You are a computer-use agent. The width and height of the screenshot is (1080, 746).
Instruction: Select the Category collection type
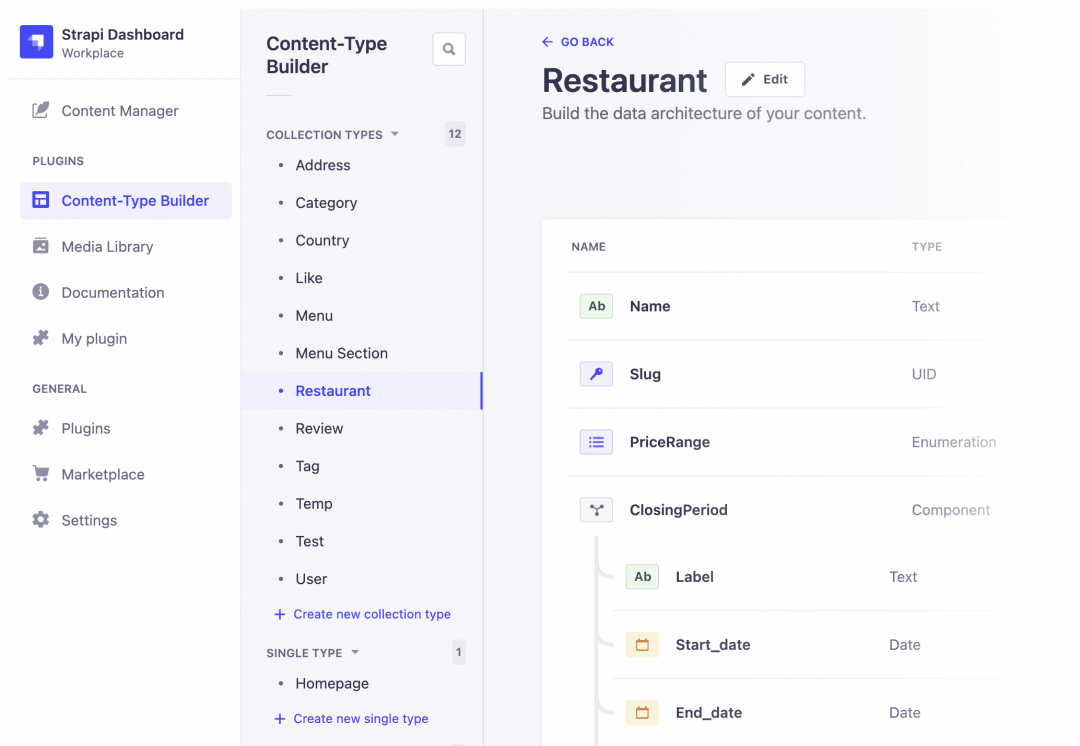coord(326,203)
